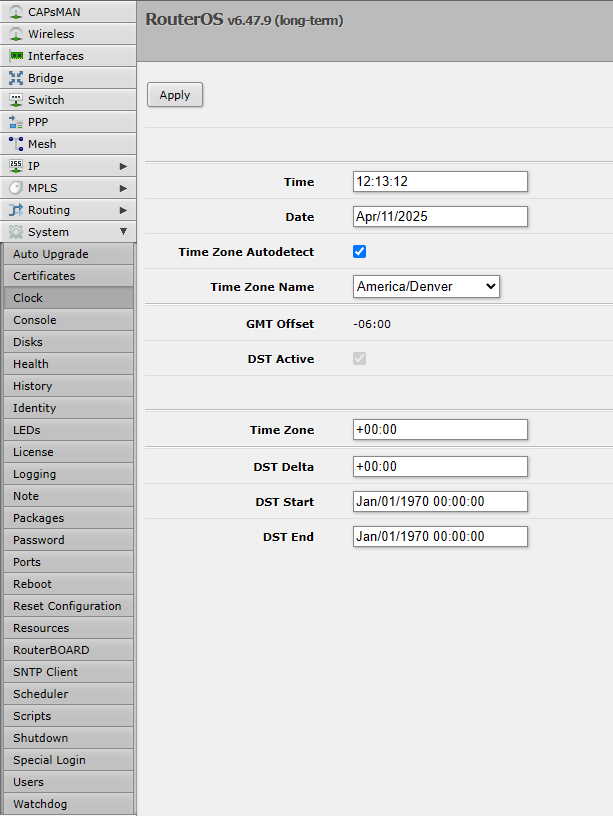The image size is (613, 816).
Task: Click the PPP icon in sidebar
Action: 16,122
